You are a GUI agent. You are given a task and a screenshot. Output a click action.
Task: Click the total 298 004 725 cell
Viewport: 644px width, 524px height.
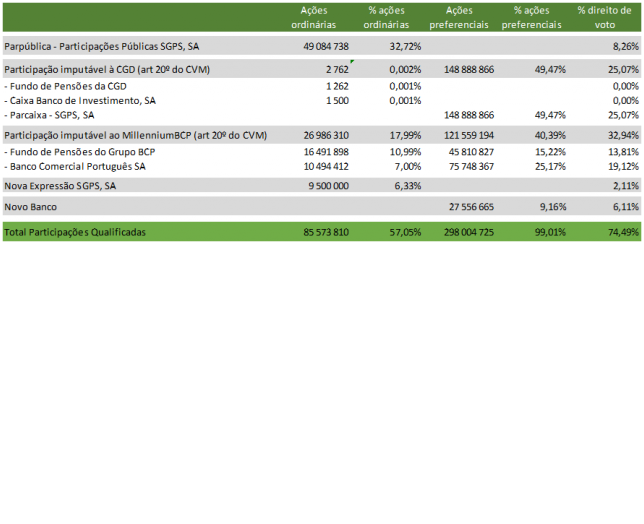(469, 232)
